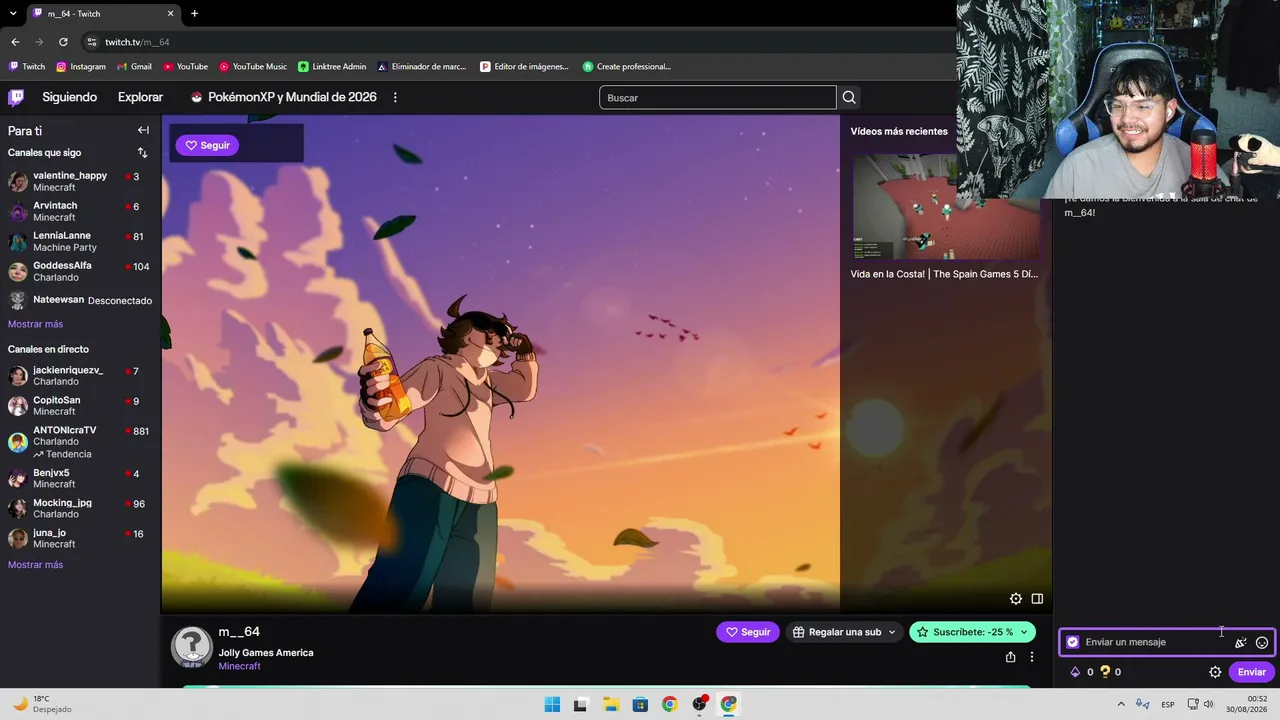Image resolution: width=1280 pixels, height=720 pixels.
Task: Open the Linktree Admin bookmark
Action: pyautogui.click(x=332, y=67)
